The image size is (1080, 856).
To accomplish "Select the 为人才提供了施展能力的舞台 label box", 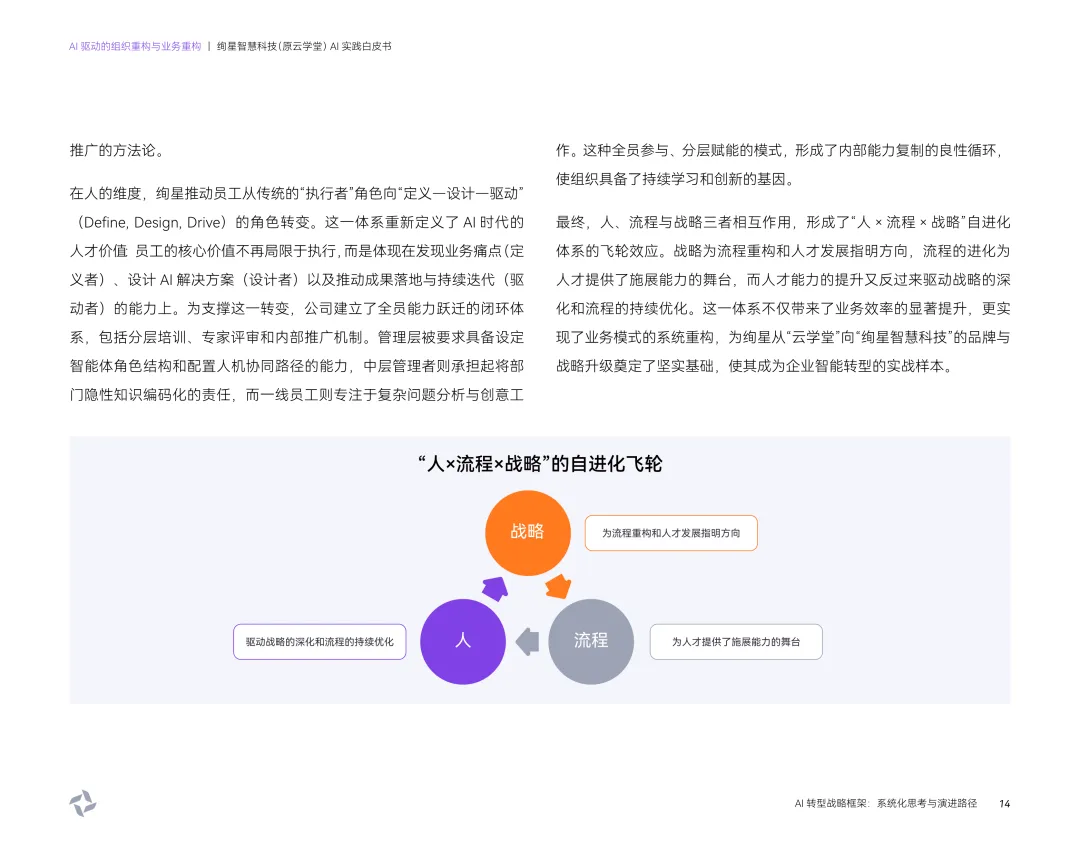I will coord(736,642).
